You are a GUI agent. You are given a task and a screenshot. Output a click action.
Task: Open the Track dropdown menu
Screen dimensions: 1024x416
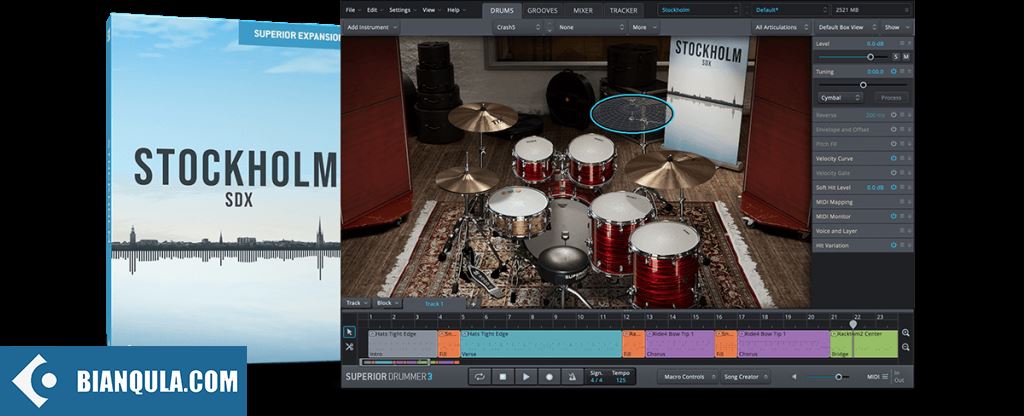point(357,303)
